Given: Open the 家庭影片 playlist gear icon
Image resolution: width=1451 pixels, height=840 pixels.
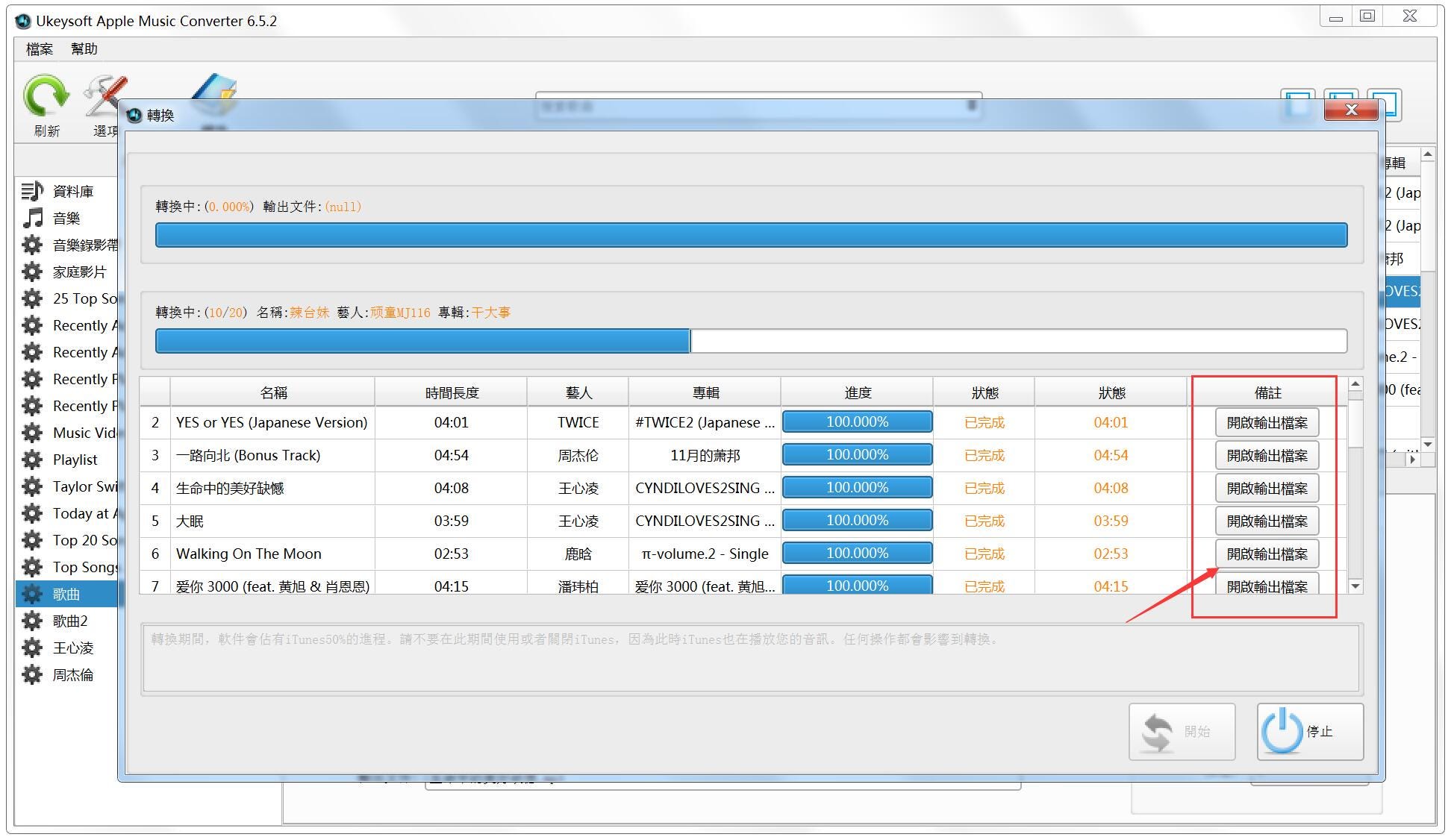Looking at the screenshot, I should [x=32, y=272].
